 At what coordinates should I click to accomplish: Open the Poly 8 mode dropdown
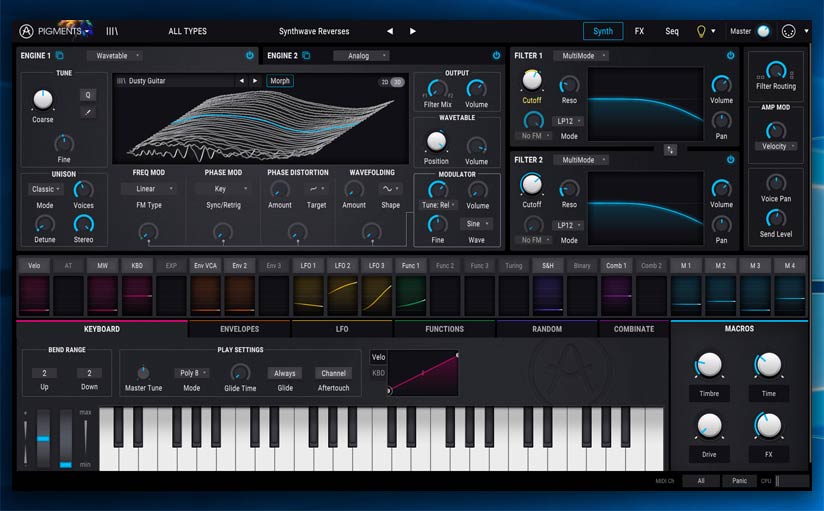[x=192, y=373]
